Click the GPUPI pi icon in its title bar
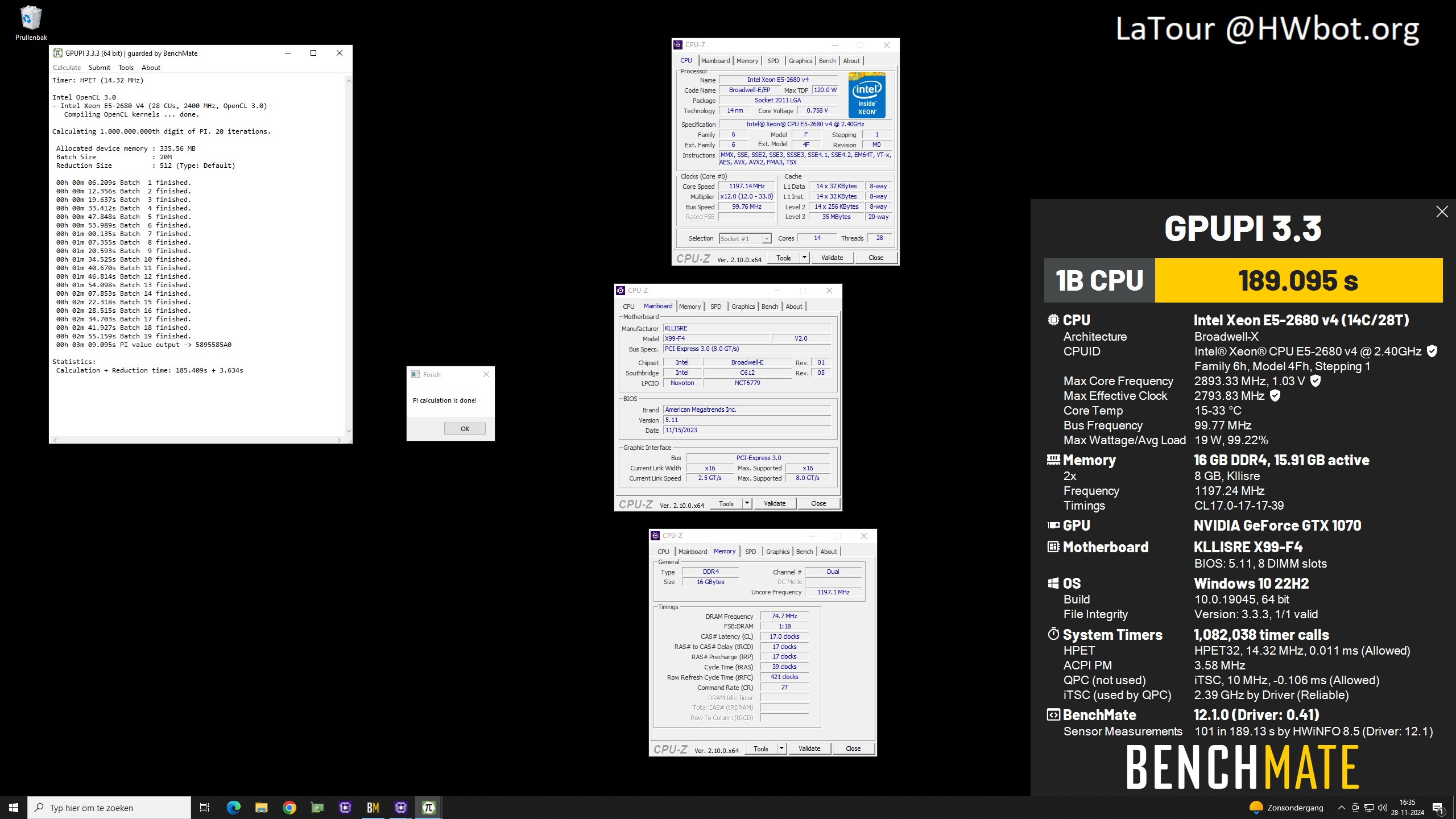1456x819 pixels. [x=58, y=53]
